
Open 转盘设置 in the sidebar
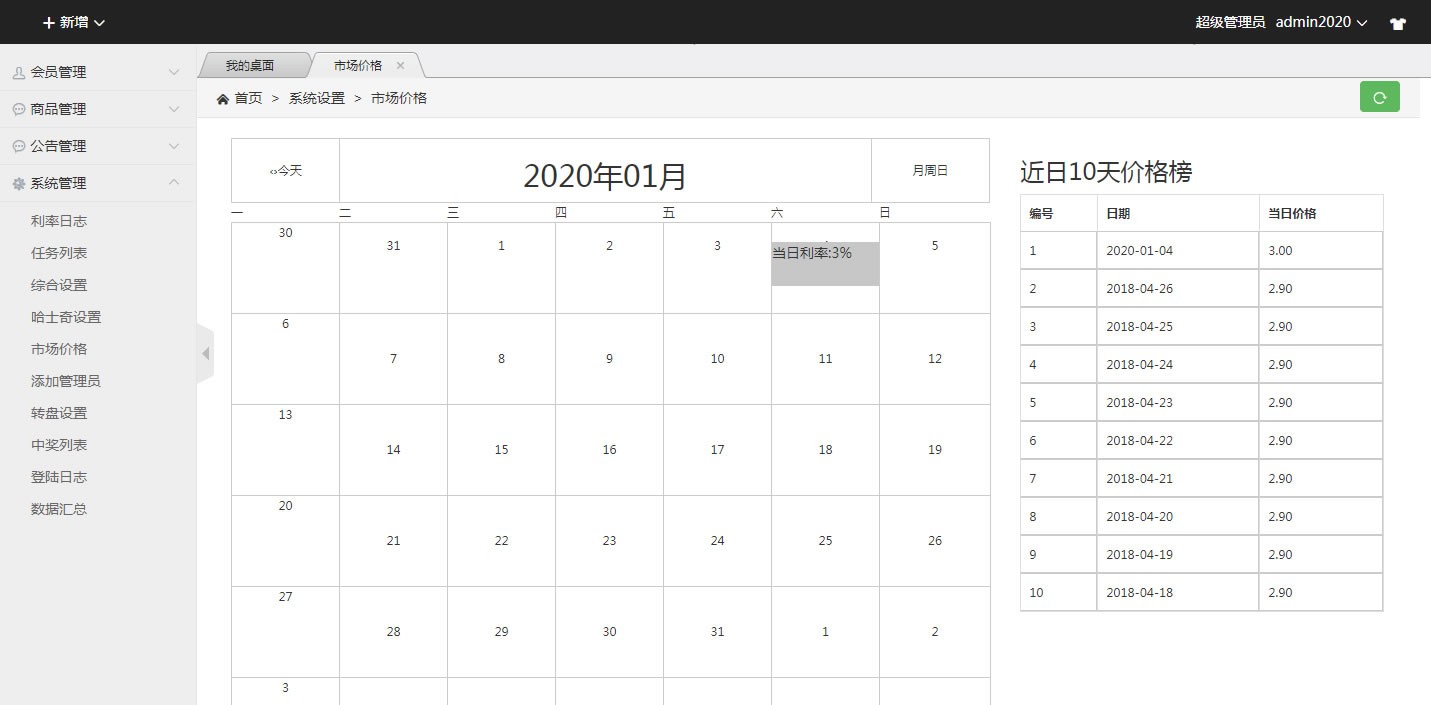pyautogui.click(x=59, y=413)
